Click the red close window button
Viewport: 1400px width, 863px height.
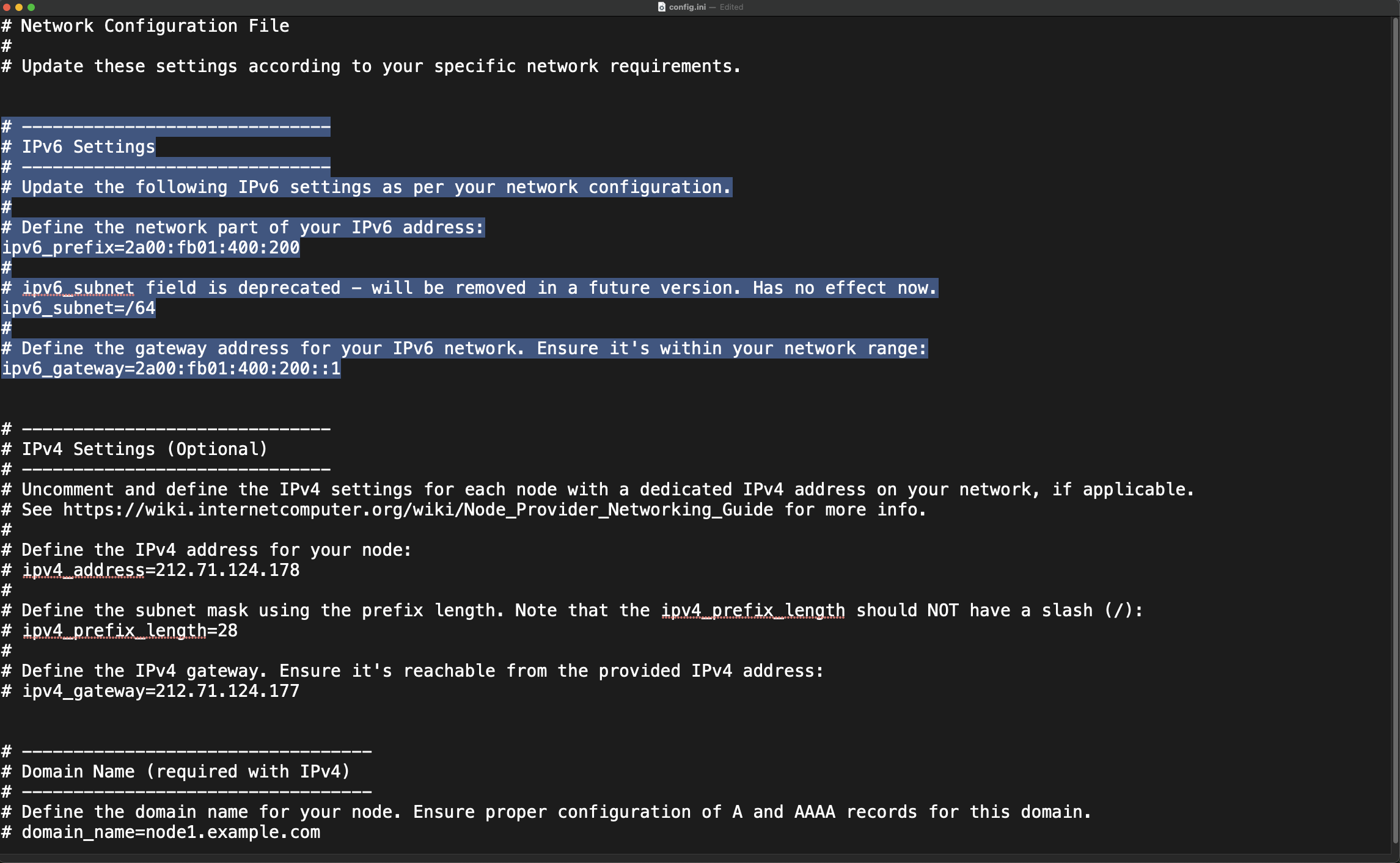coord(7,7)
